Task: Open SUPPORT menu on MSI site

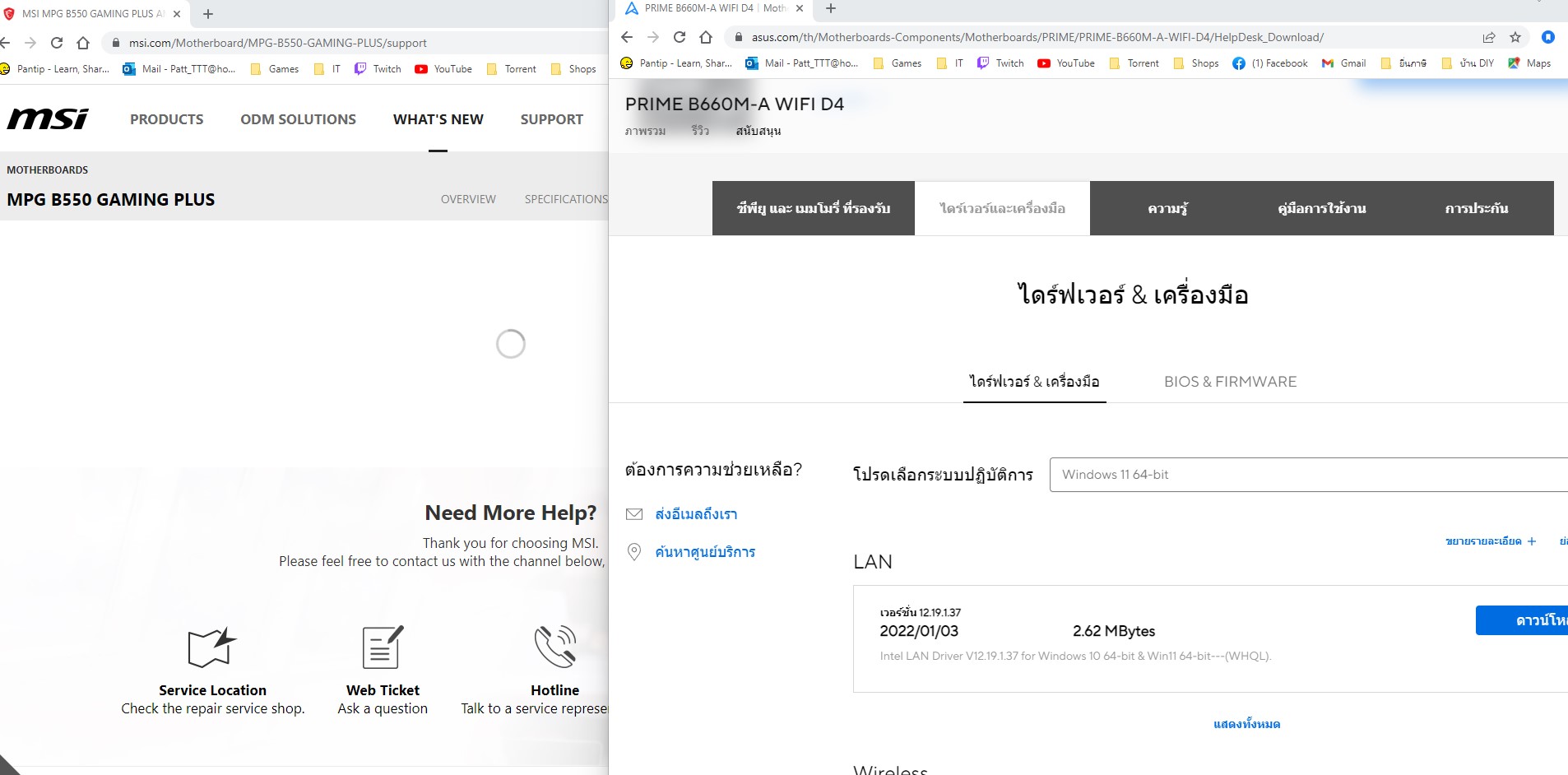Action: point(552,119)
